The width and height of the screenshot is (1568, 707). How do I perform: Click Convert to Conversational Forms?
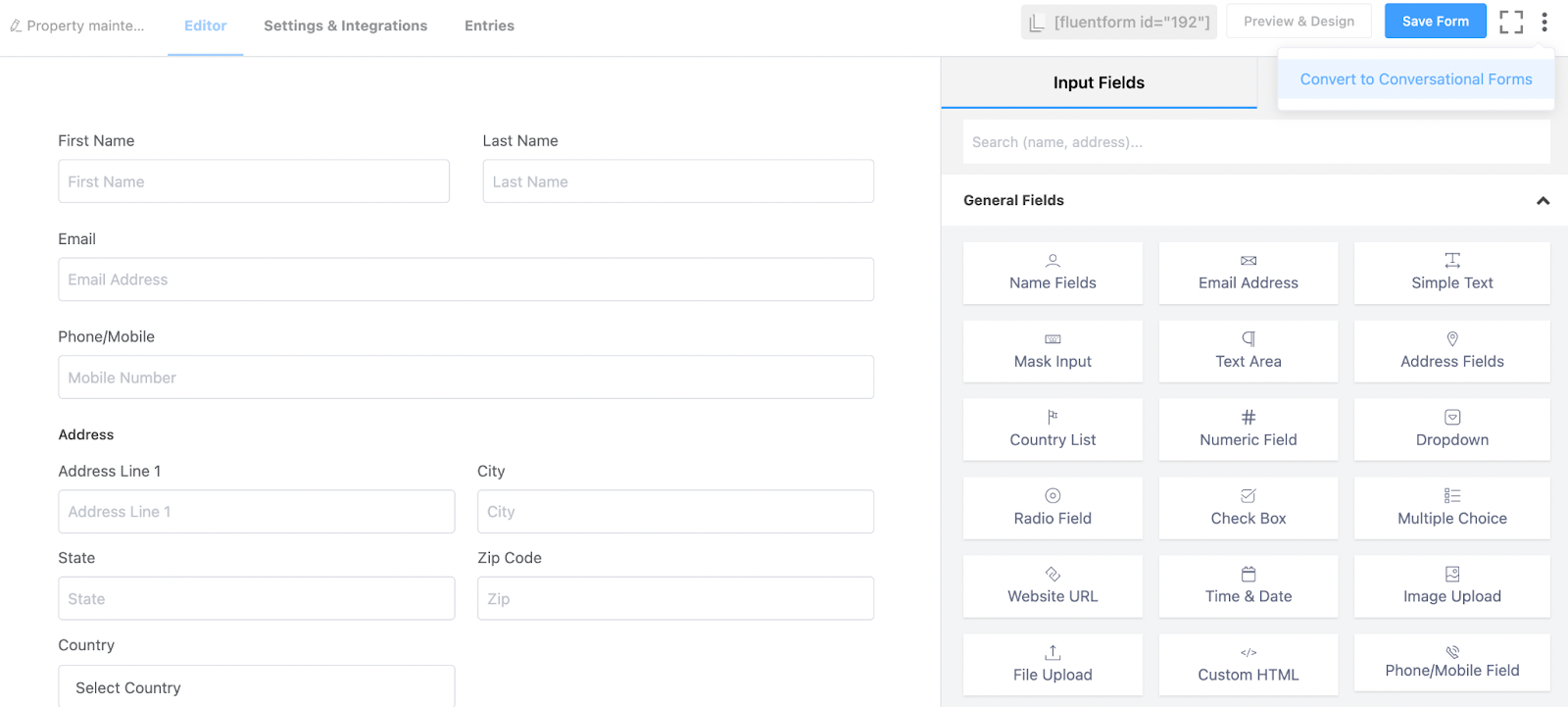pyautogui.click(x=1415, y=79)
